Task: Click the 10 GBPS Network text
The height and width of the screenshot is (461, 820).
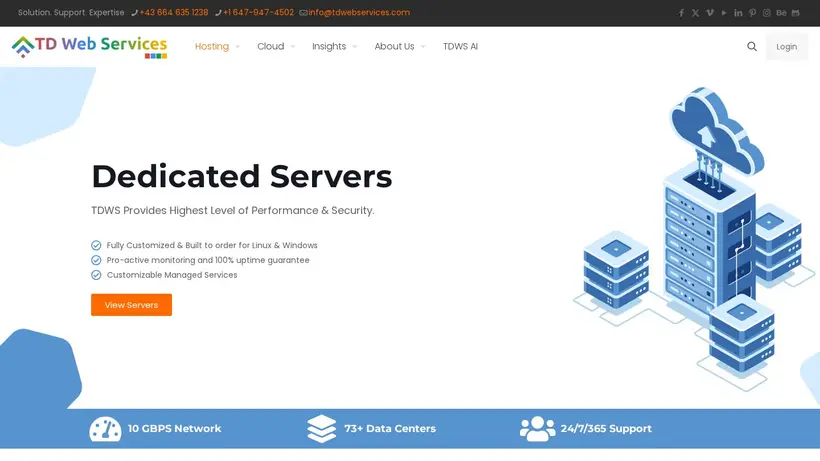Action: (174, 429)
